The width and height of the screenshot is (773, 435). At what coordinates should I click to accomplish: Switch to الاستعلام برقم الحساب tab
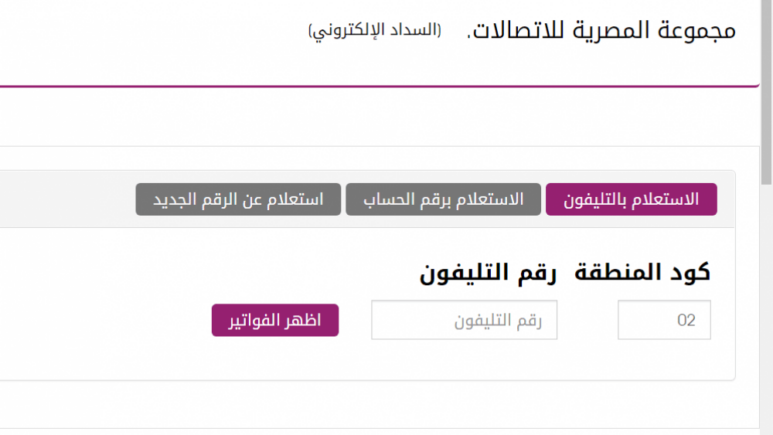coord(443,199)
